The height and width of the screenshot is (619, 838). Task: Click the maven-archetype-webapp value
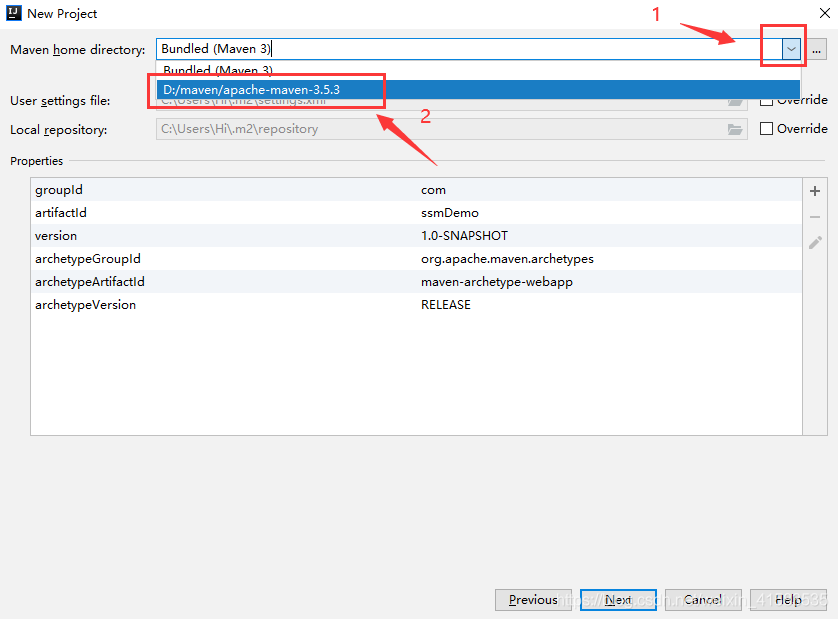click(497, 282)
